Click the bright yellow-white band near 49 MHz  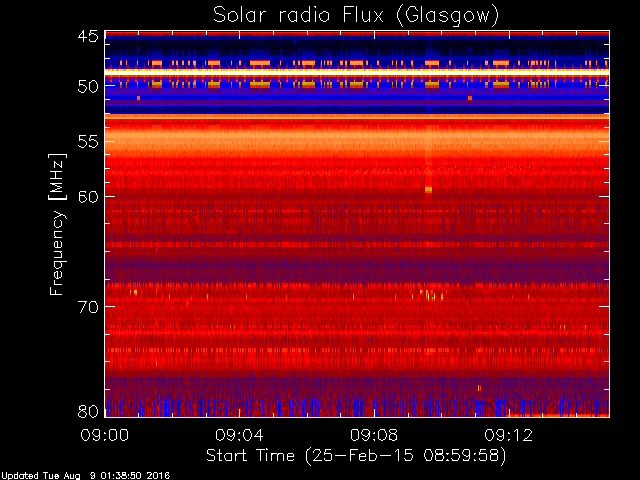click(357, 72)
